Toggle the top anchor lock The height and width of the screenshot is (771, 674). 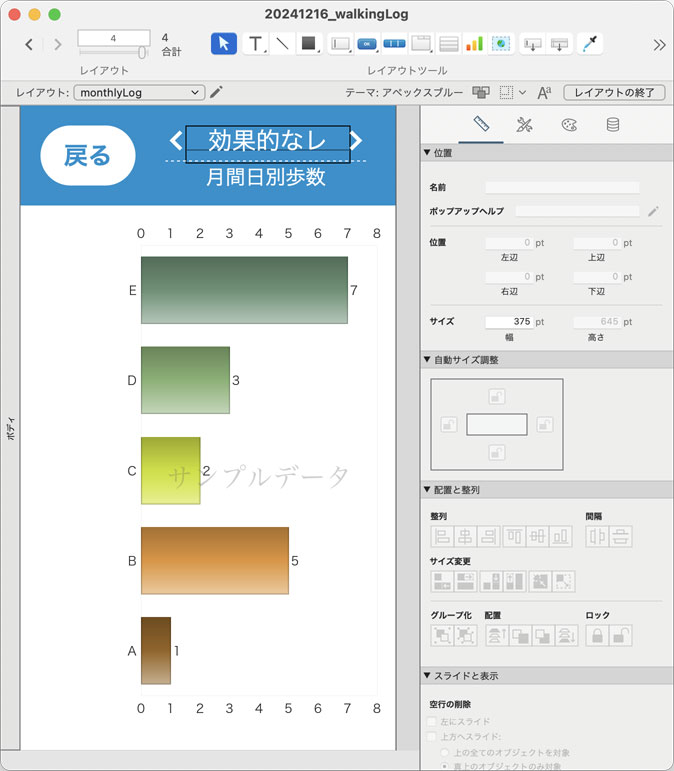497,396
